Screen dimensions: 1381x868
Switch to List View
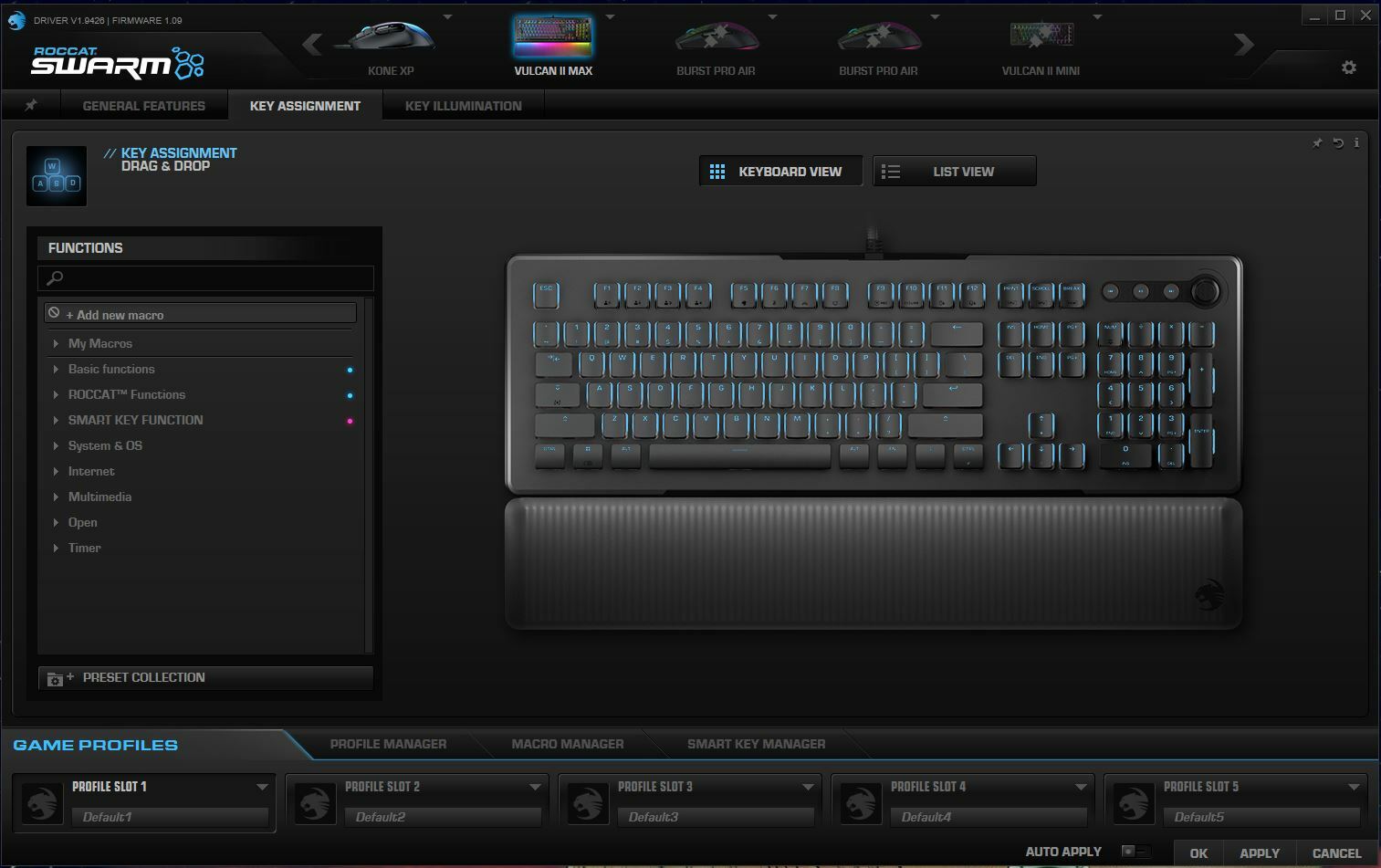(x=954, y=170)
